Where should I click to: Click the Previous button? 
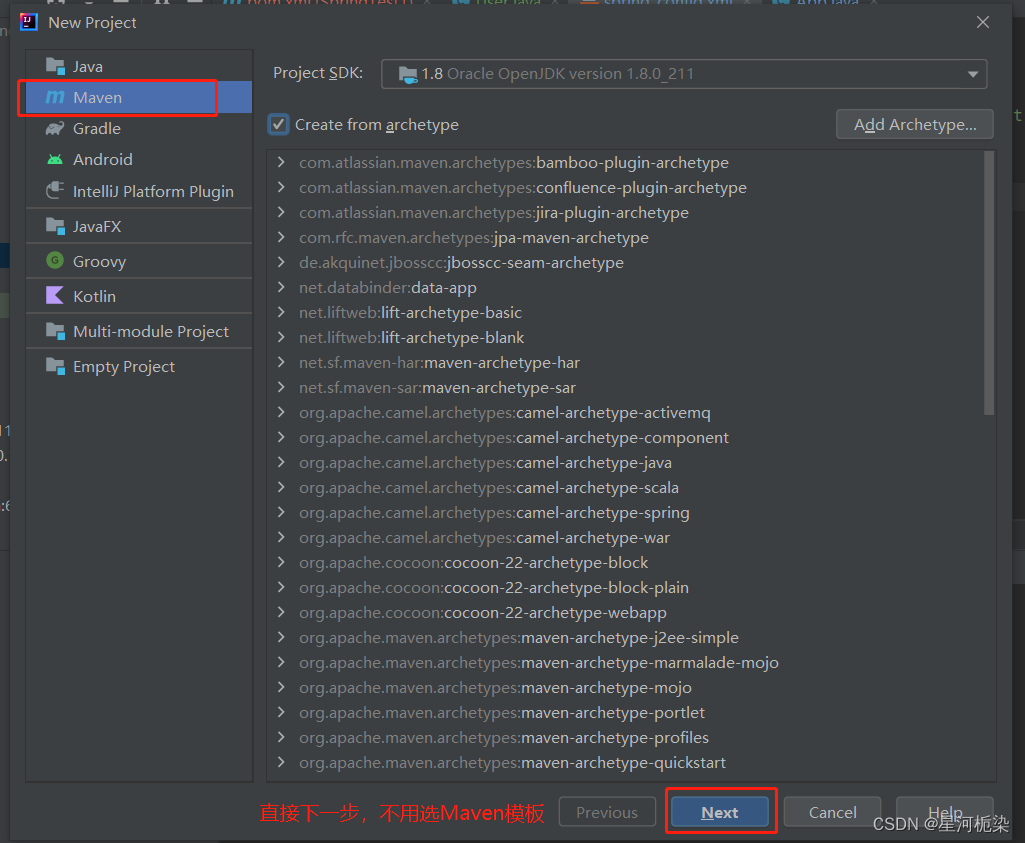(x=607, y=812)
